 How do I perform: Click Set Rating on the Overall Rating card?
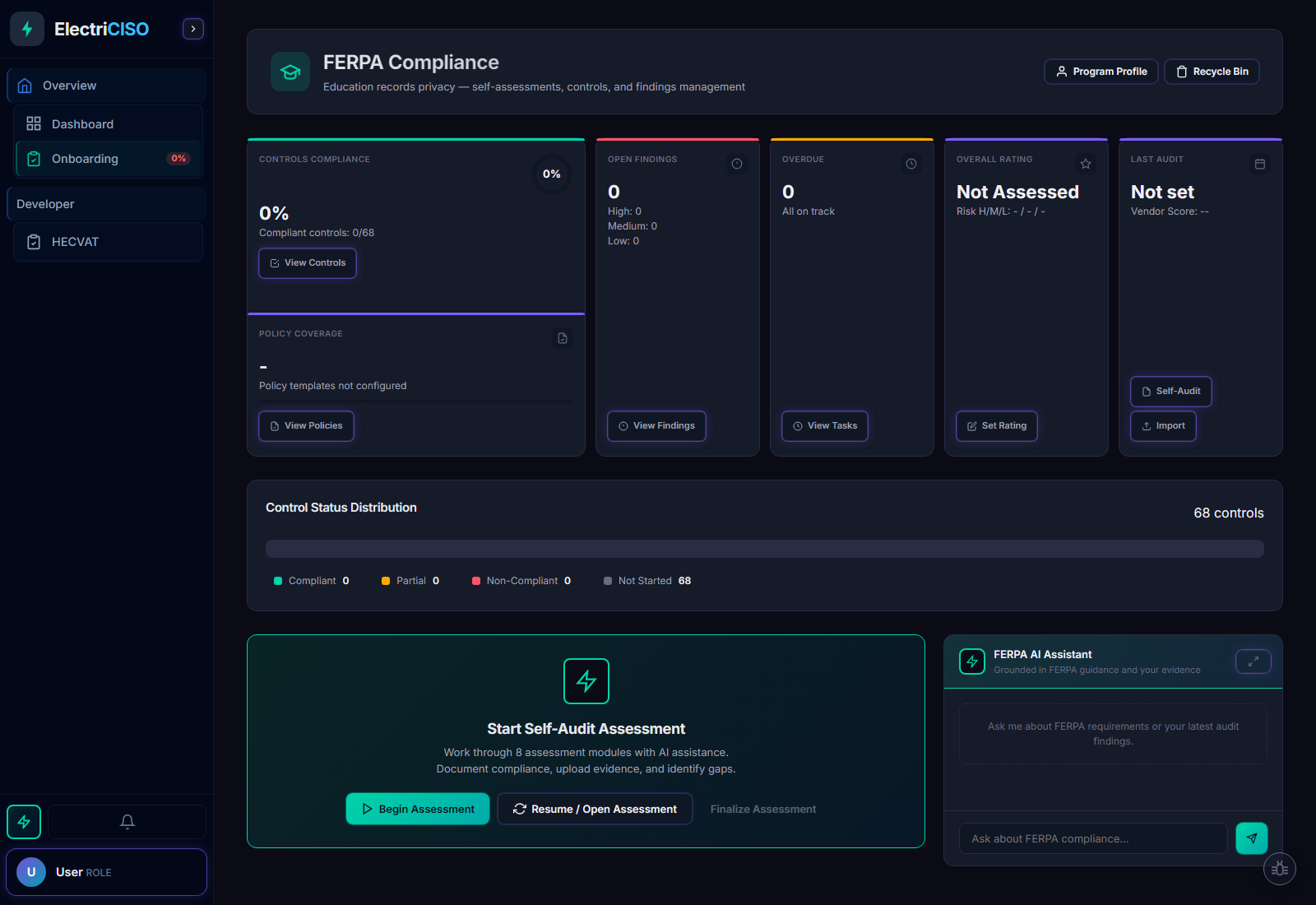pos(996,425)
